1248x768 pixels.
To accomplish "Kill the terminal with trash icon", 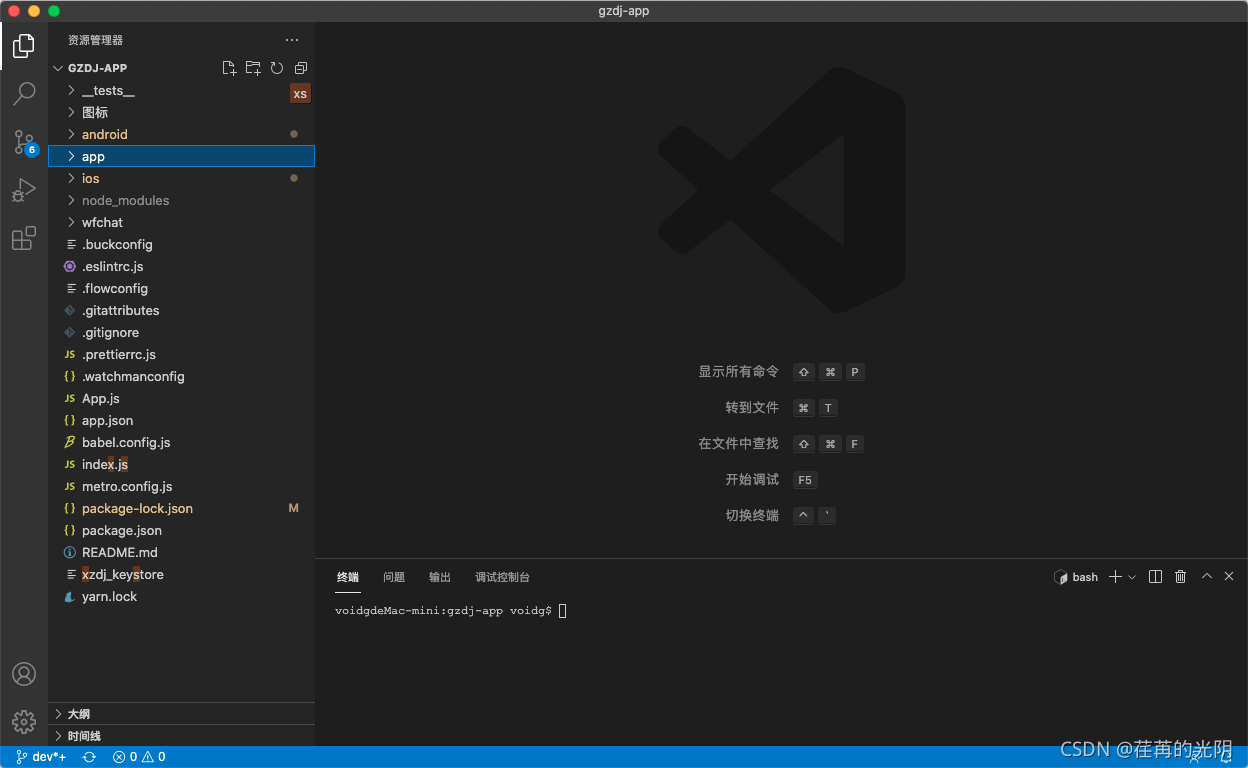I will pyautogui.click(x=1180, y=577).
